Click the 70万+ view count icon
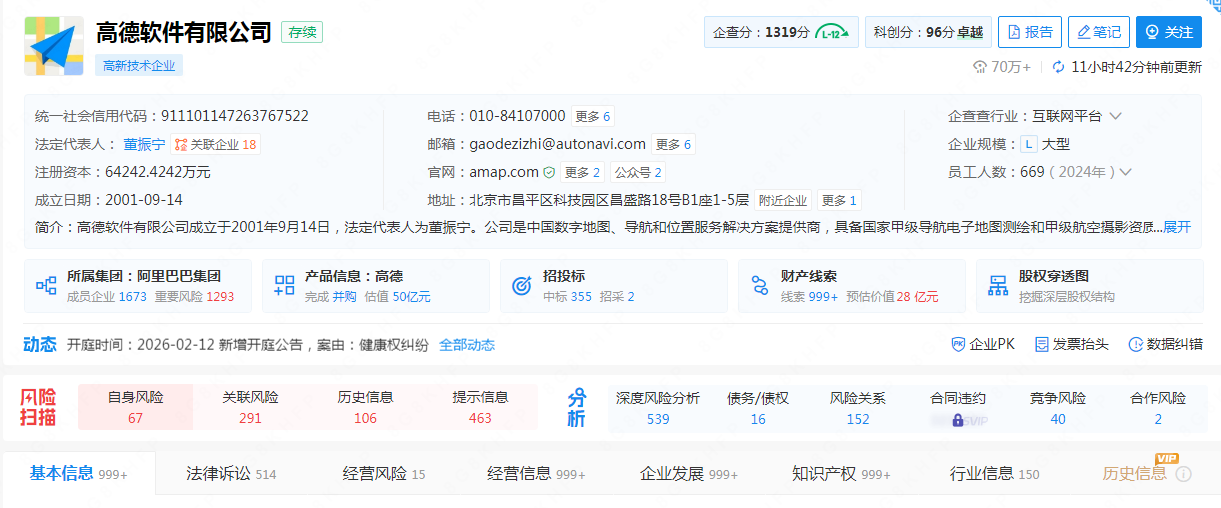 (x=980, y=67)
